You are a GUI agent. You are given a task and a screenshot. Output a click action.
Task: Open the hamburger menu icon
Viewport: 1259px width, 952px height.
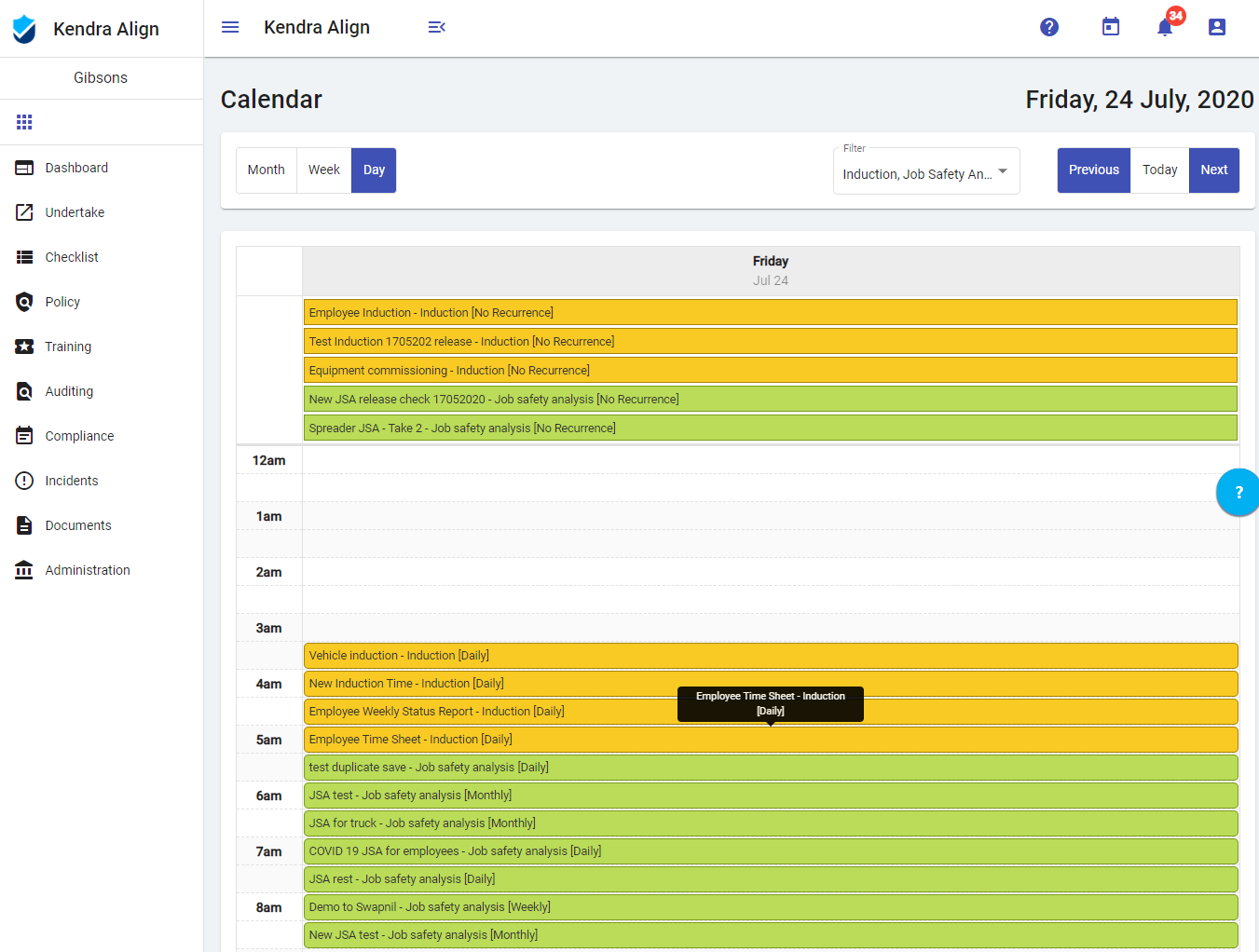tap(230, 27)
